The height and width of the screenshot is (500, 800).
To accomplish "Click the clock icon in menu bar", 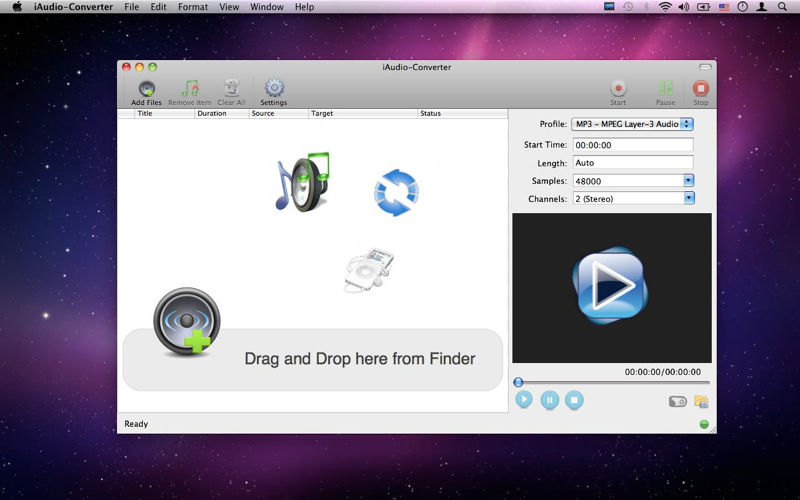I will 743,7.
